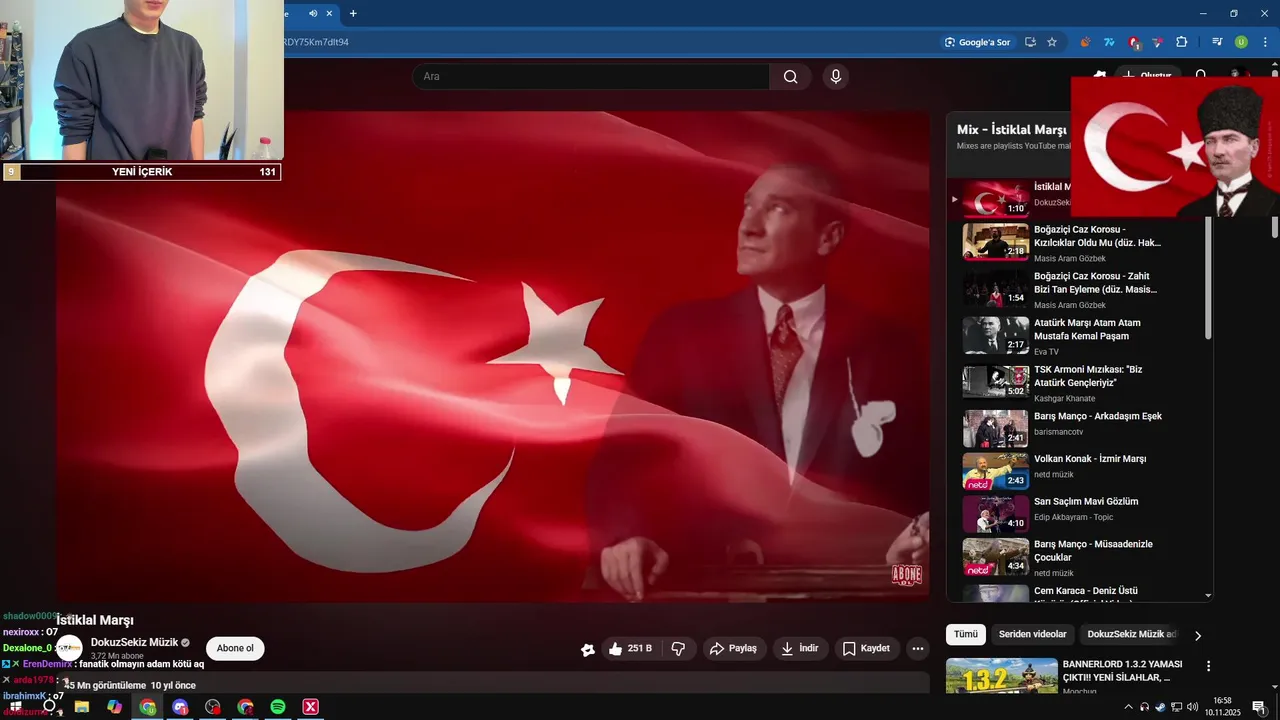Click the video description view count text
Viewport: 1280px width, 720px height.
(x=106, y=685)
